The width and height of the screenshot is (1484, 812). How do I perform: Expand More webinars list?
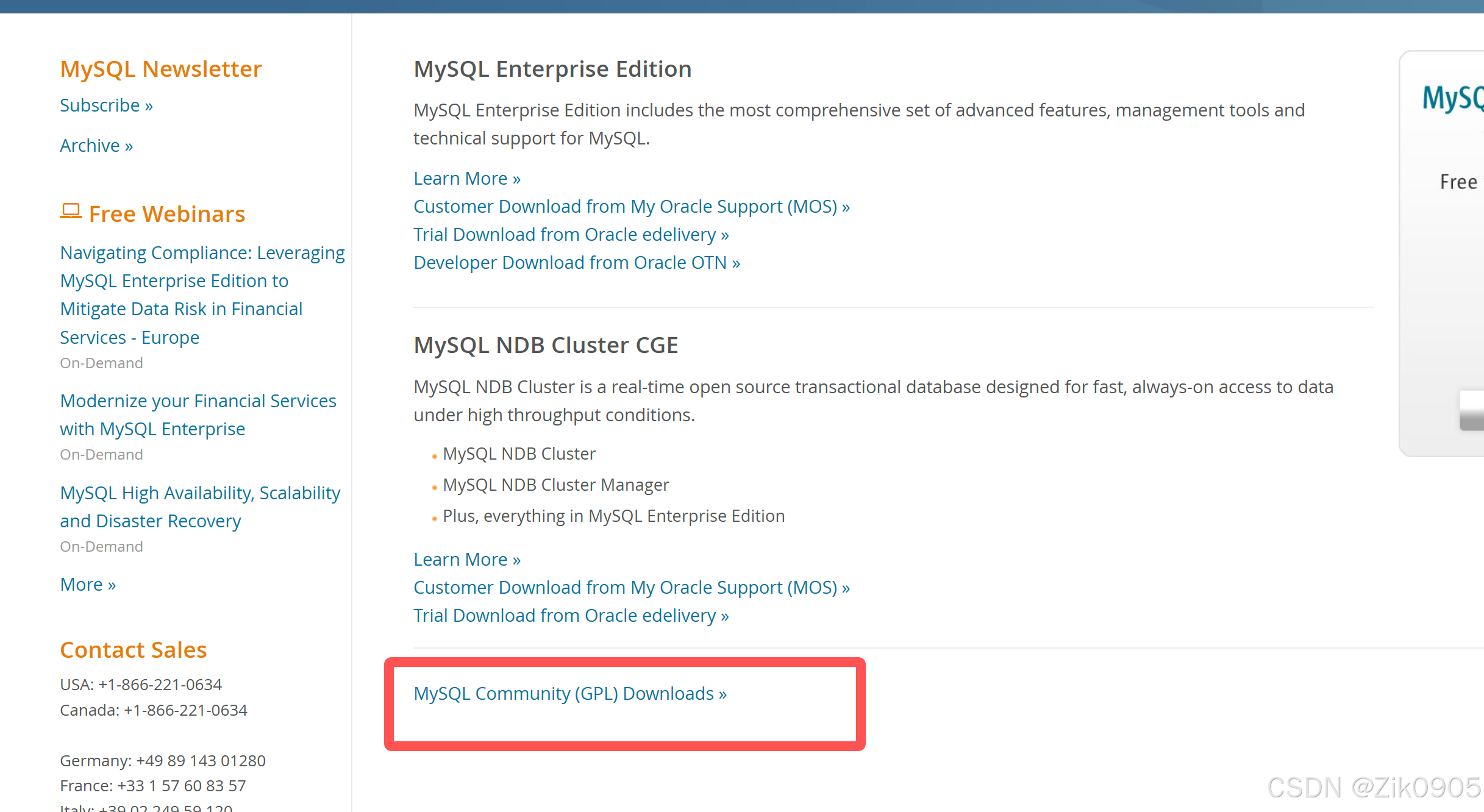click(87, 584)
